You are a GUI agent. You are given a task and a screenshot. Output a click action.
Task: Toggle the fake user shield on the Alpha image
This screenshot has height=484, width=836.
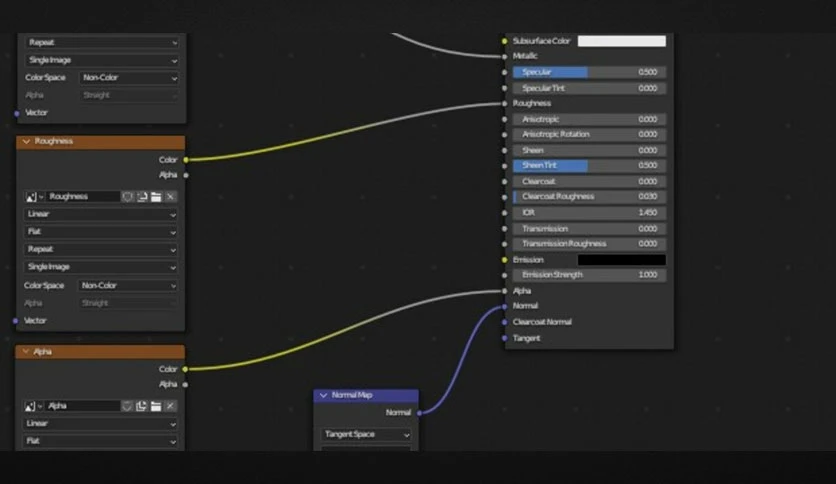click(127, 406)
